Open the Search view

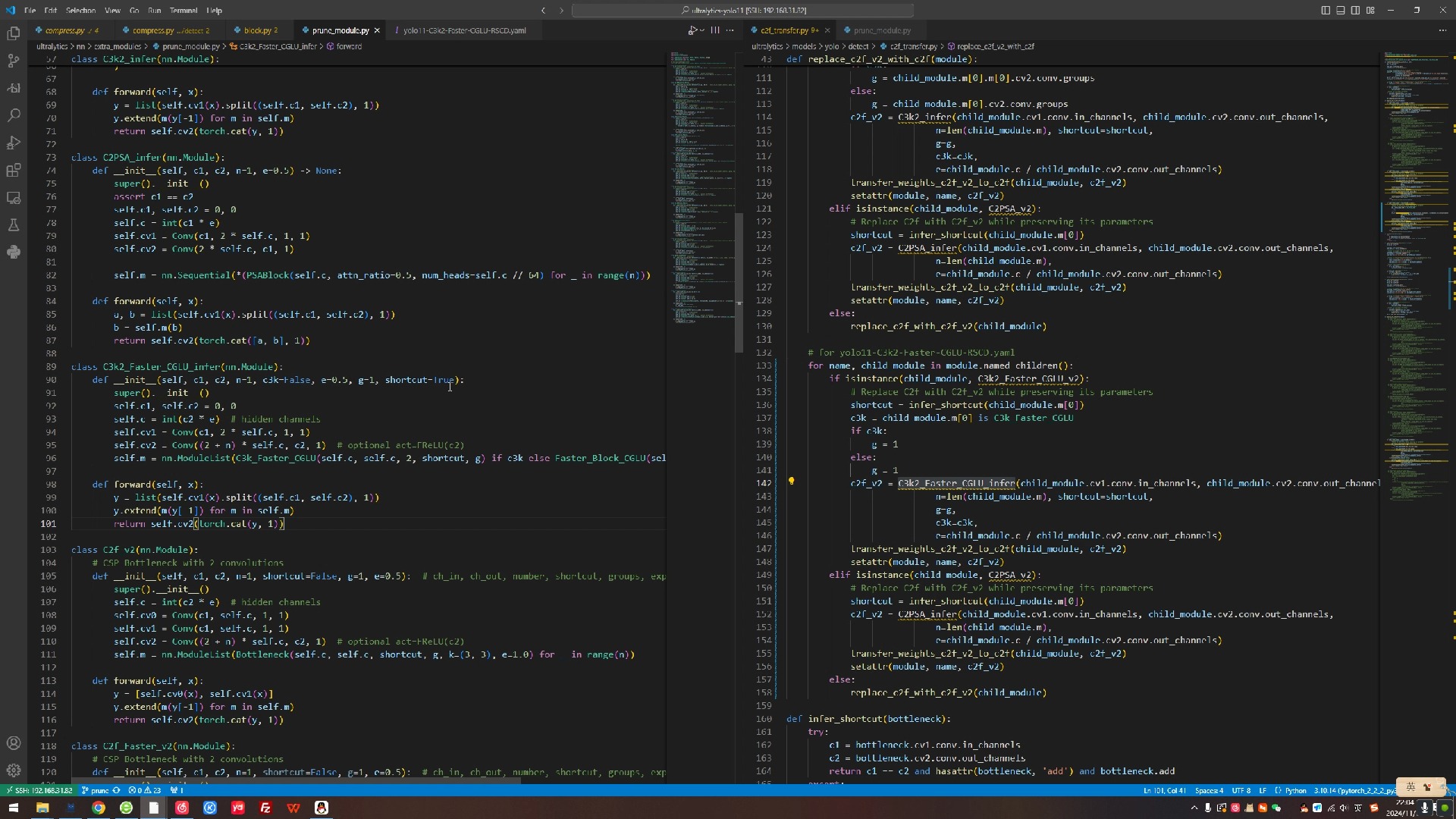click(x=13, y=115)
